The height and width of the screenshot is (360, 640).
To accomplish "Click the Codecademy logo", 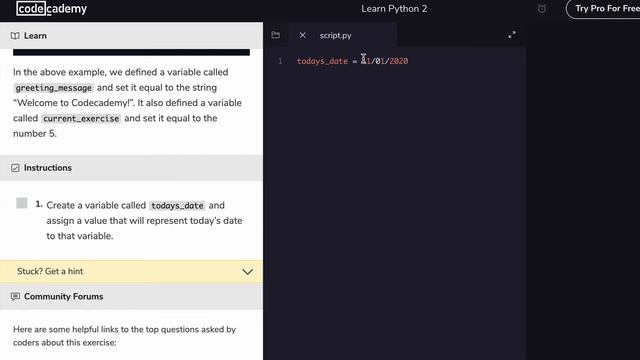I will [51, 9].
